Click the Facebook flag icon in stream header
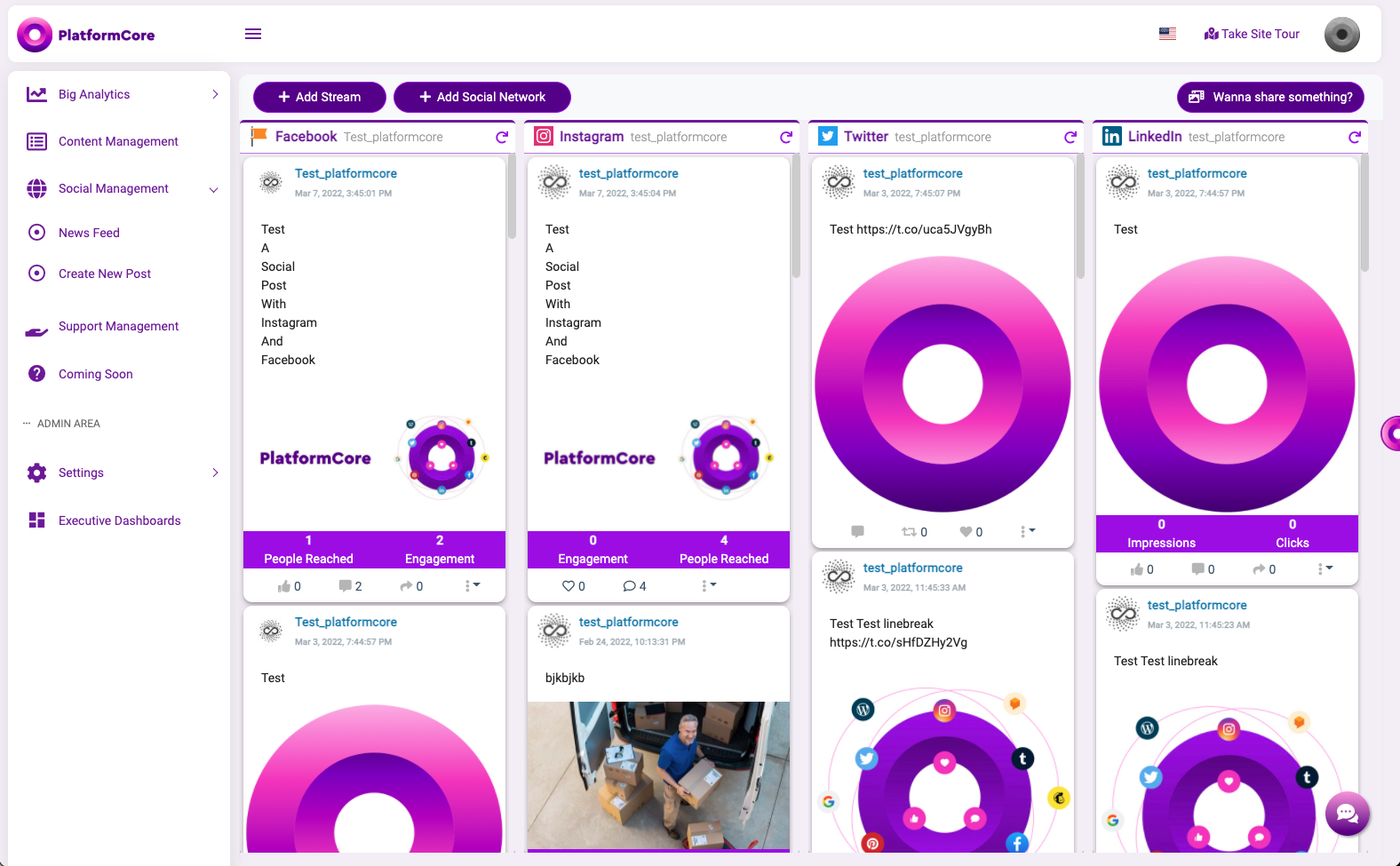The image size is (1400, 866). (259, 136)
